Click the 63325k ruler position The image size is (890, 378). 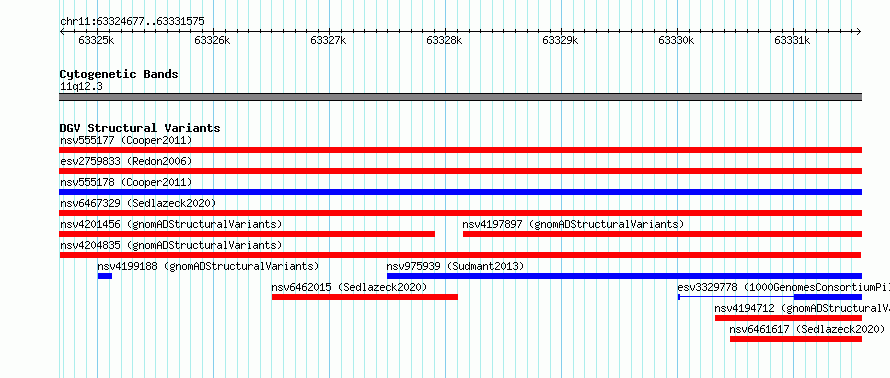(96, 40)
